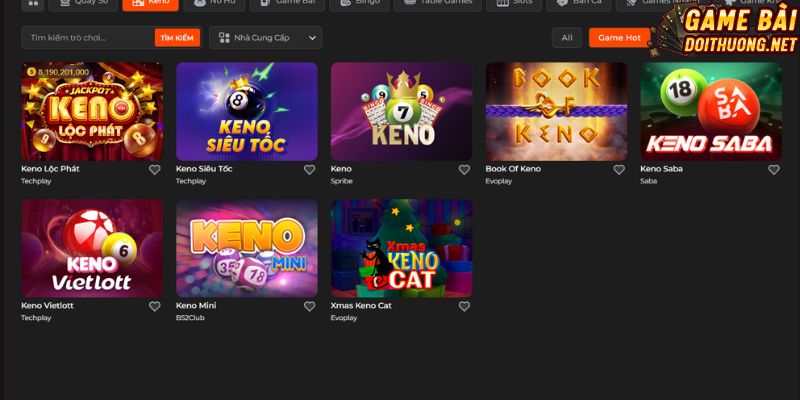
Task: Click the title text Keno Mini
Action: (x=196, y=306)
